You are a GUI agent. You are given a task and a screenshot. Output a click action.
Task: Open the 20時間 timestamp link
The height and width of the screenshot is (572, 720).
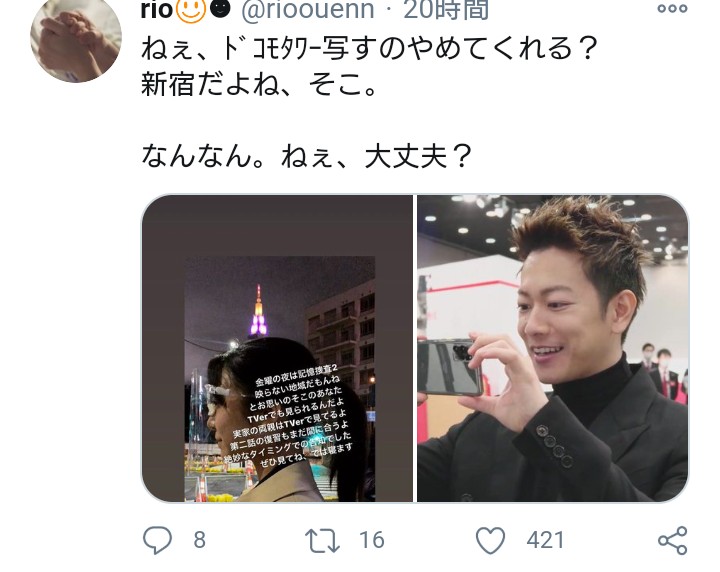tap(446, 10)
